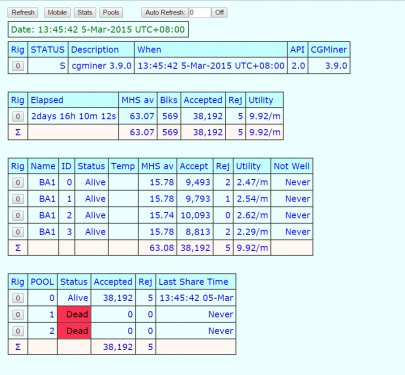Click the '9,793' accept cell for BA1 1

(195, 199)
